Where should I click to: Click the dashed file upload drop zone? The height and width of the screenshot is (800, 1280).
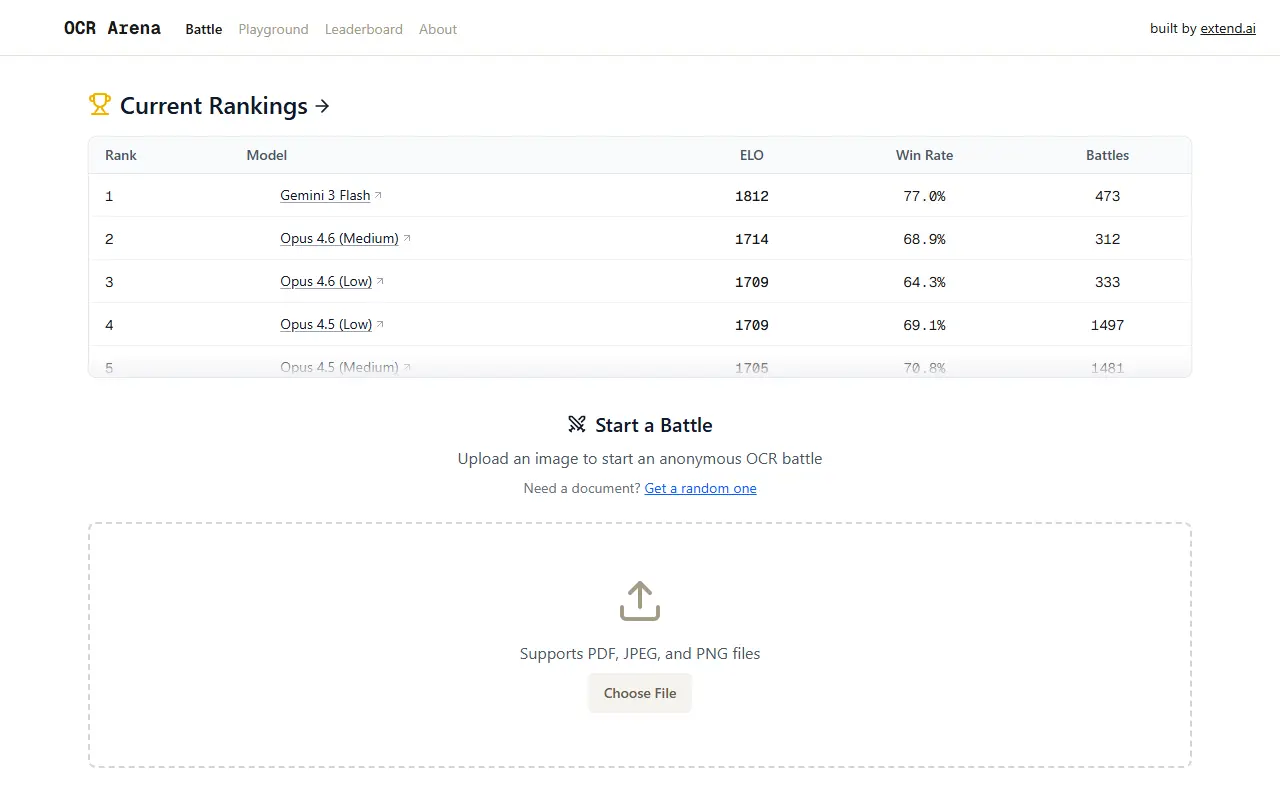640,645
